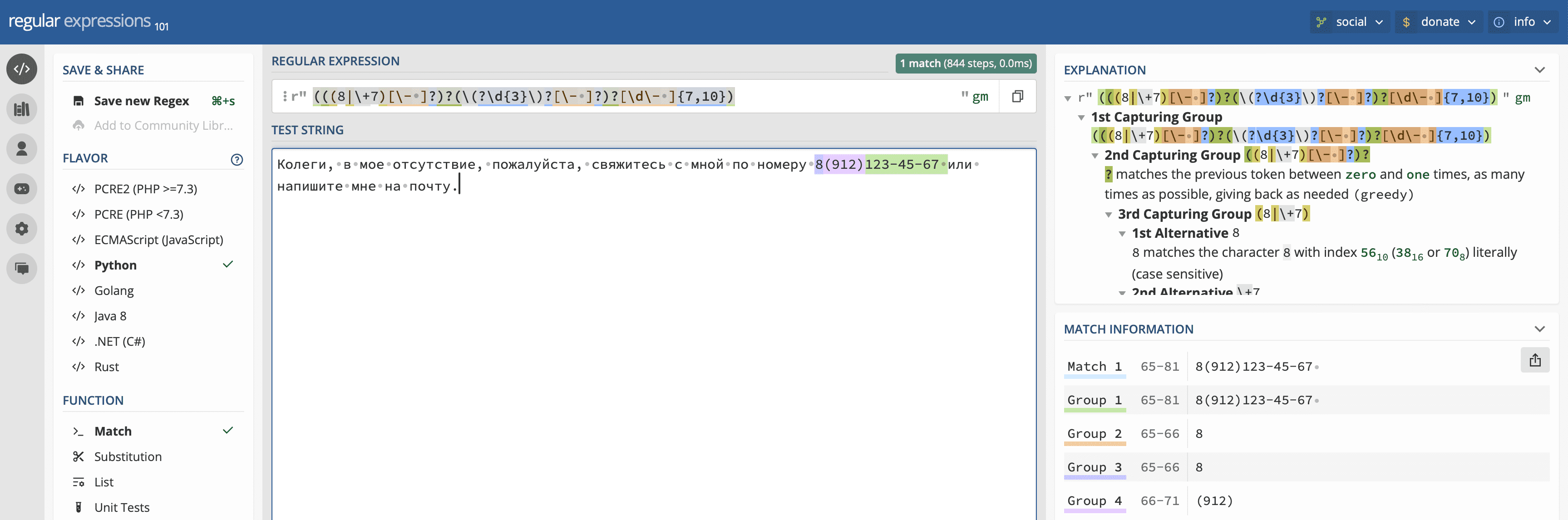The width and height of the screenshot is (1568, 520).
Task: Switch function to Substitution
Action: 128,457
